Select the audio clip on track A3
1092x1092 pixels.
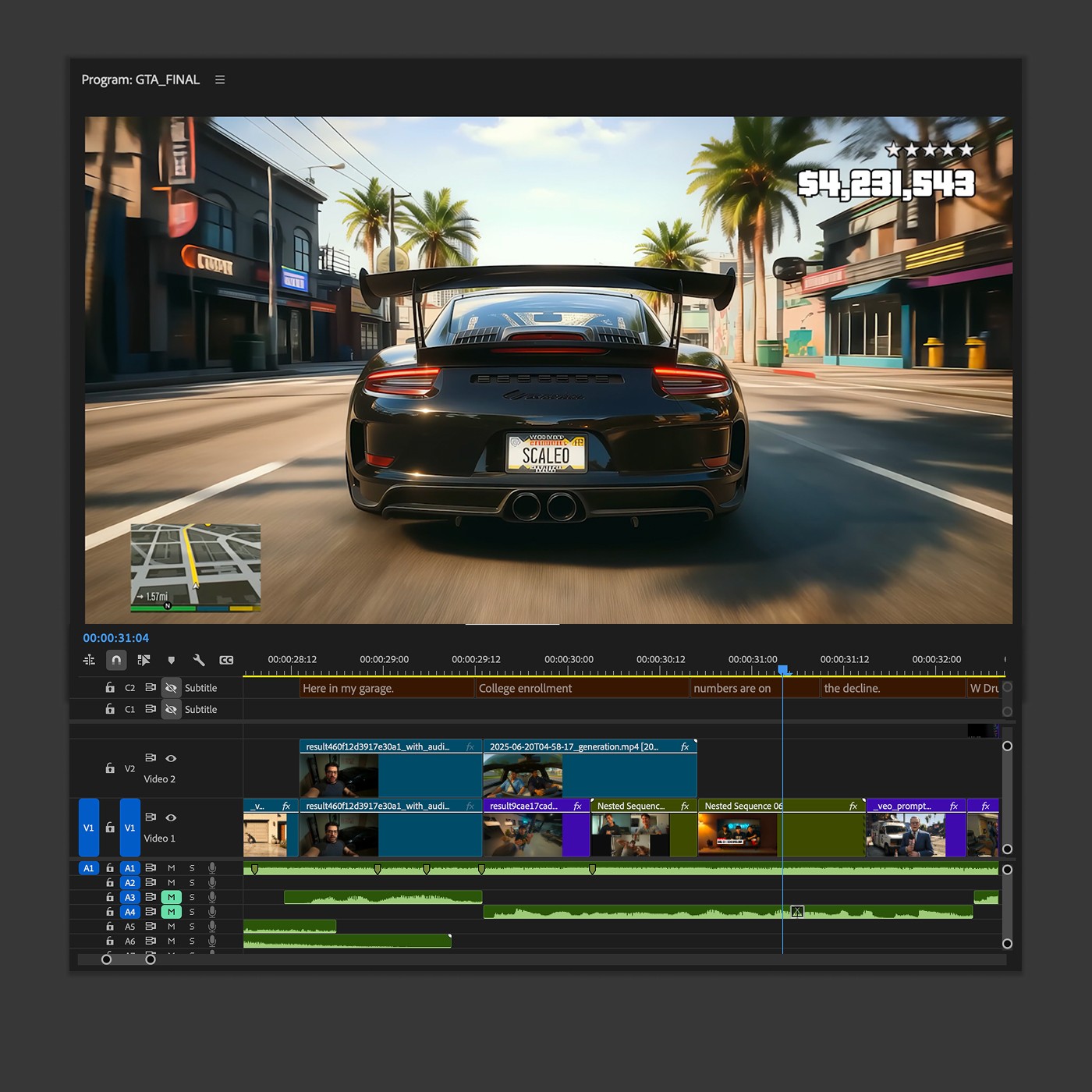(383, 898)
